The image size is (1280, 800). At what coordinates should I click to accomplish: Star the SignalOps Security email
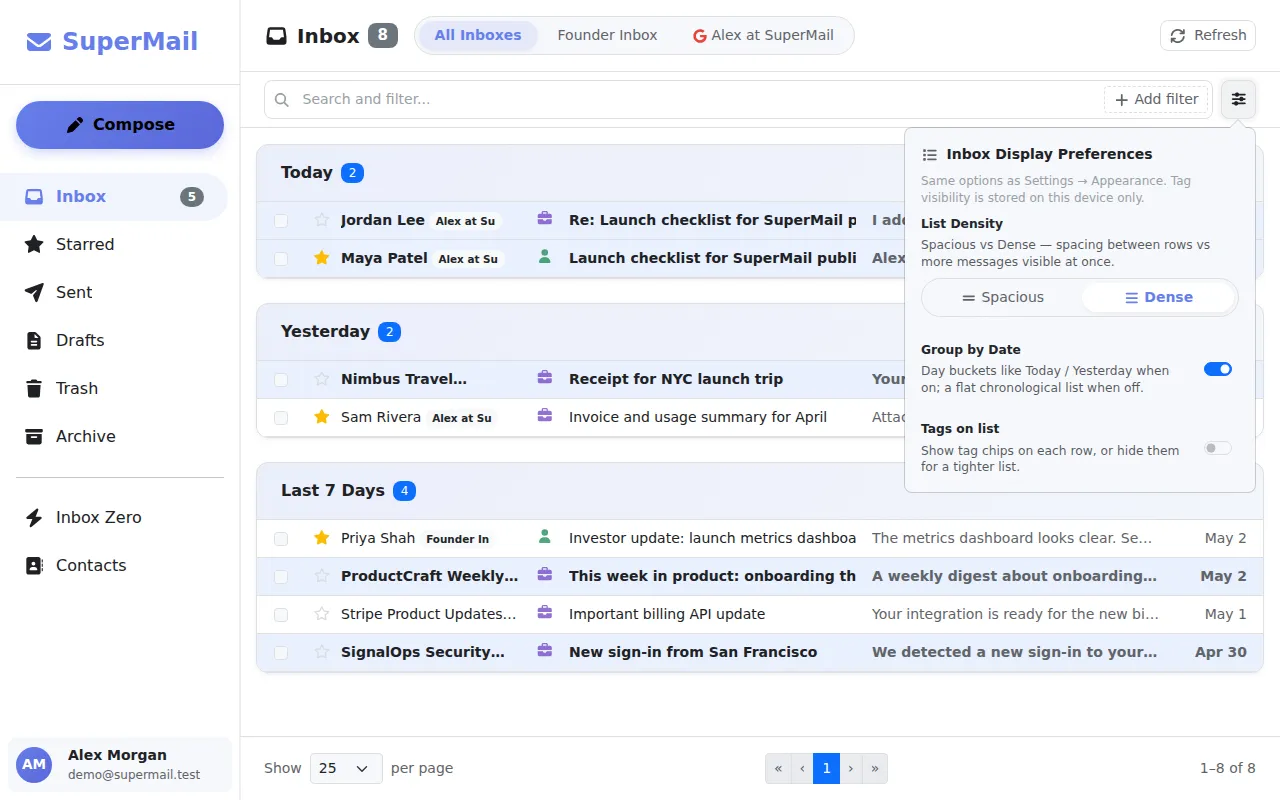click(322, 652)
